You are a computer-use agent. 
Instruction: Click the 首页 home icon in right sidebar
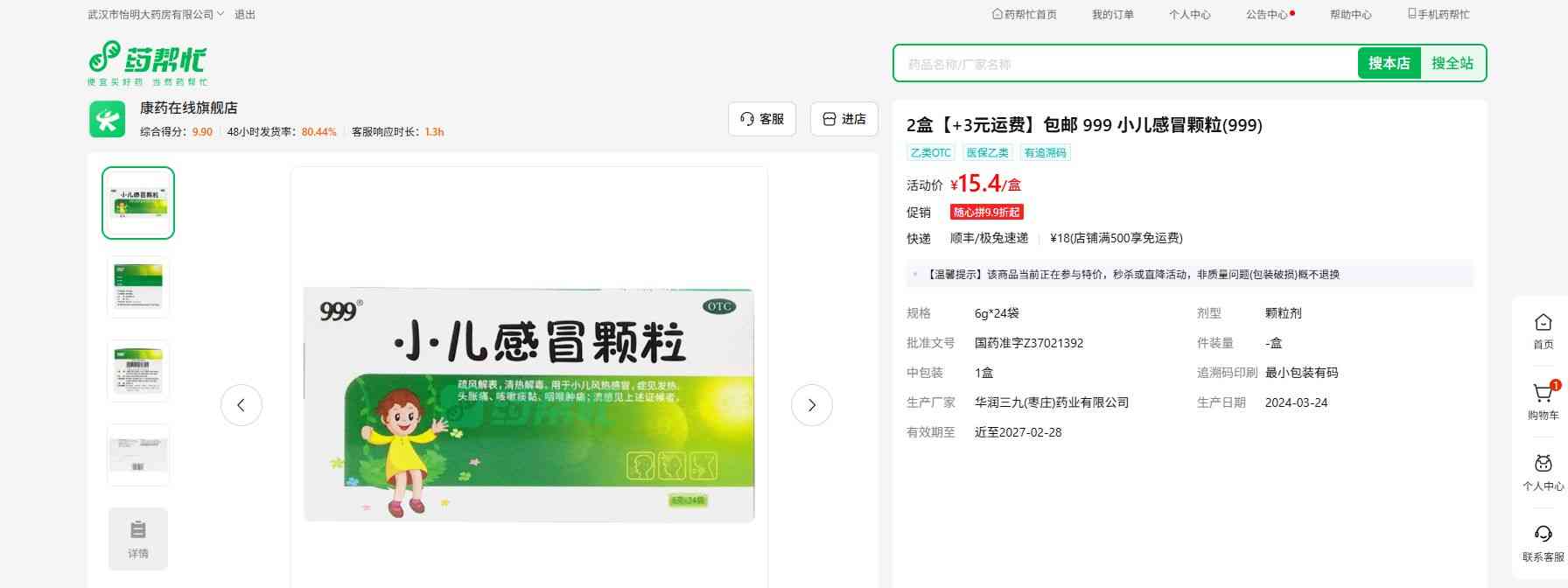tap(1543, 323)
